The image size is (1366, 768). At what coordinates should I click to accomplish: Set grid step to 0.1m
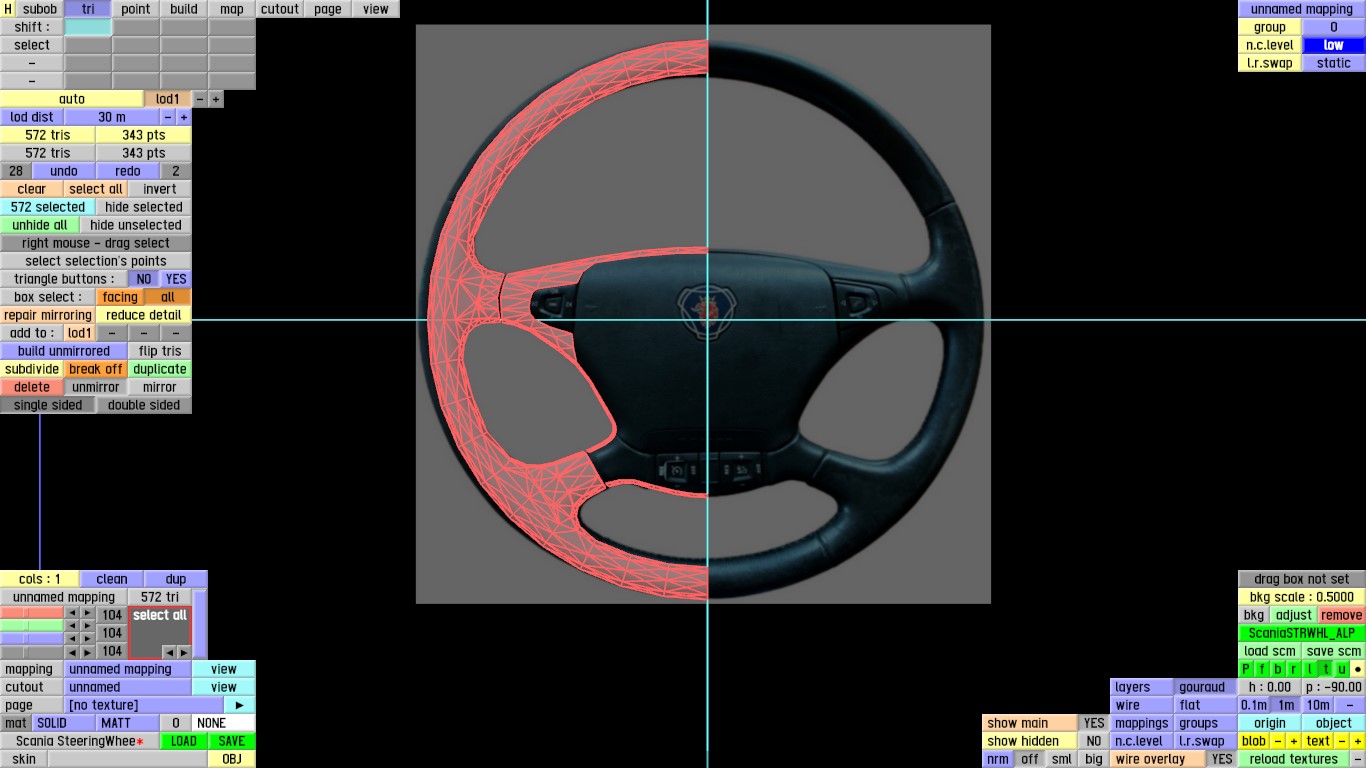coord(1254,705)
